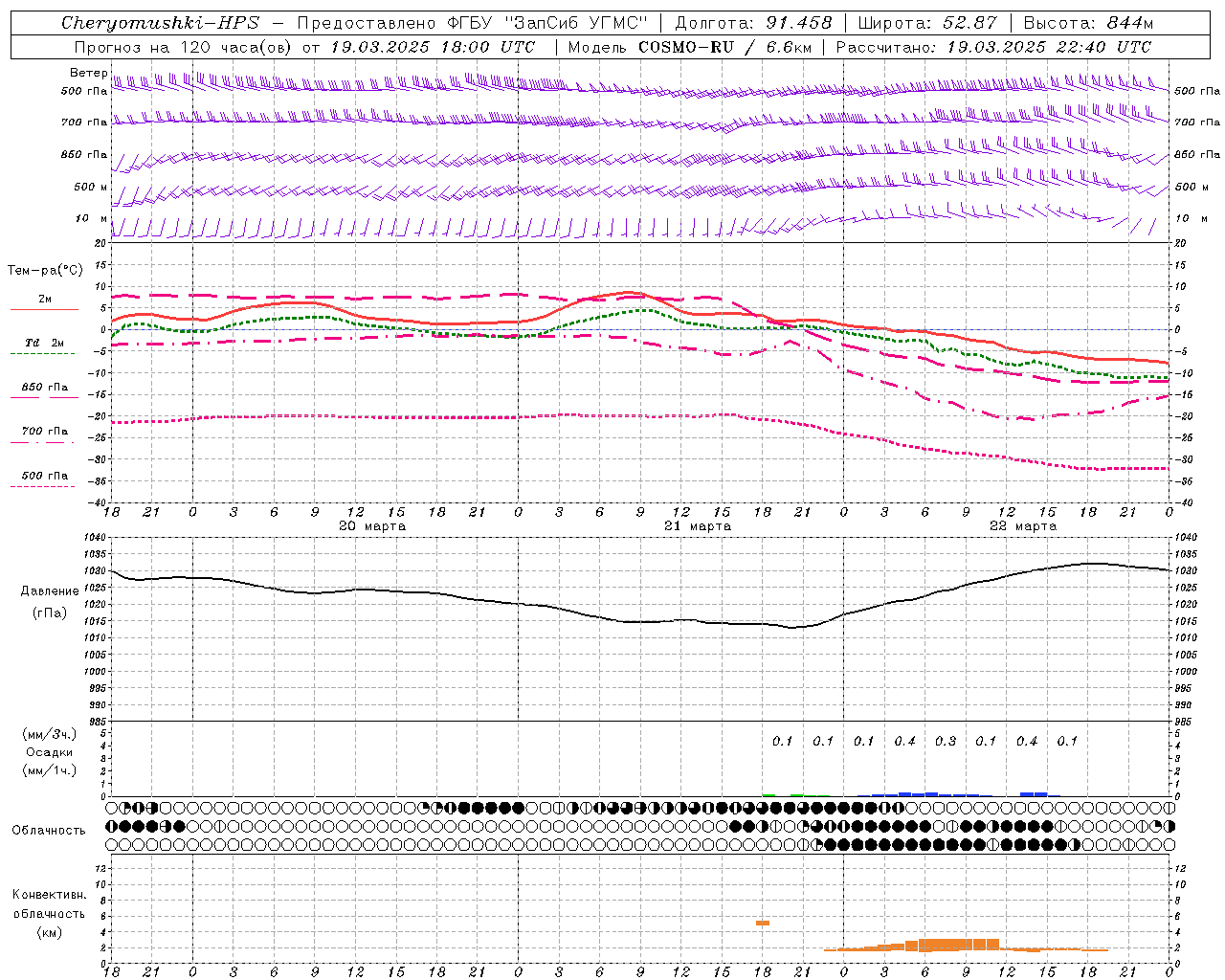
Task: Click the 22 марта date label
Action: 1024,526
